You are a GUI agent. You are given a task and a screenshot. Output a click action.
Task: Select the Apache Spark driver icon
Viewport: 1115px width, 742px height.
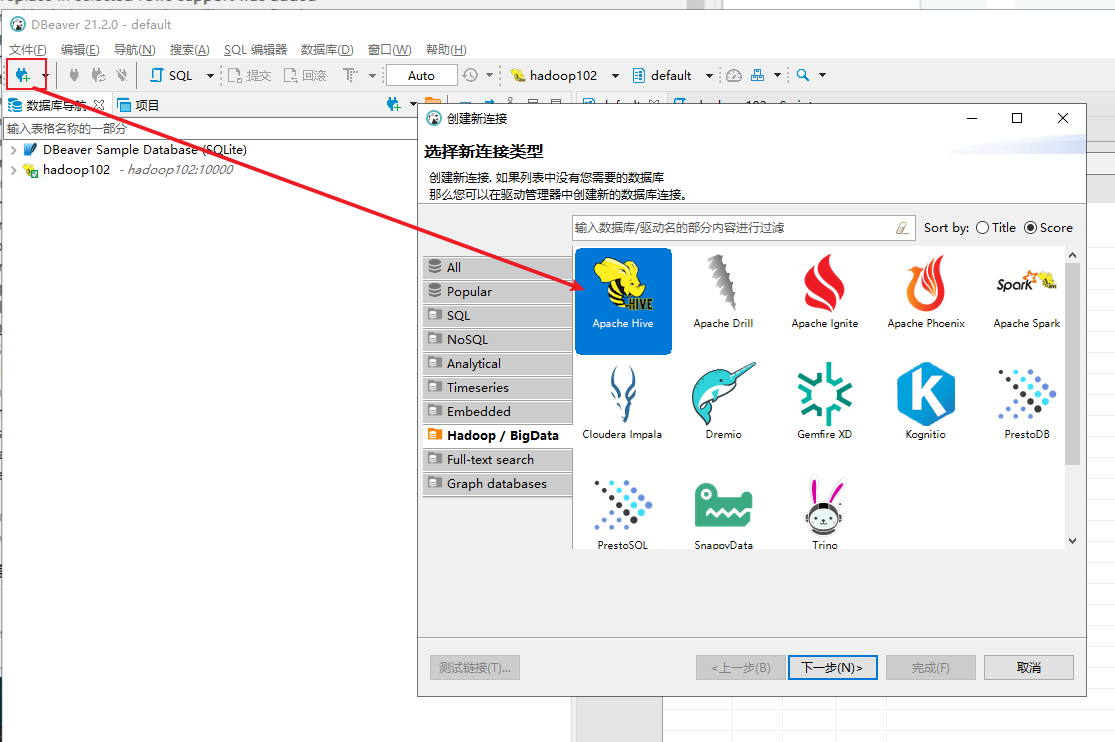1027,299
